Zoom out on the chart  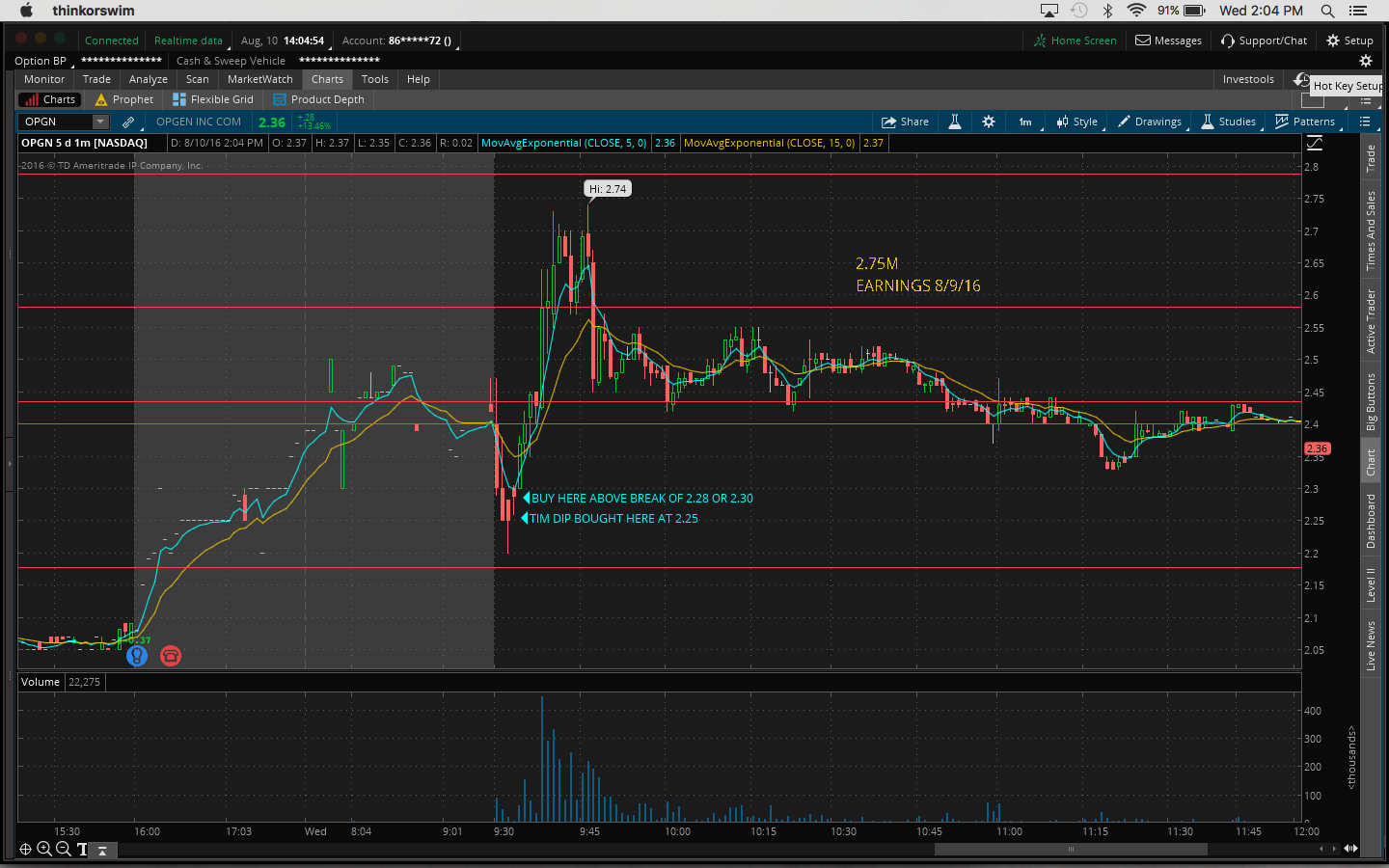tap(64, 849)
